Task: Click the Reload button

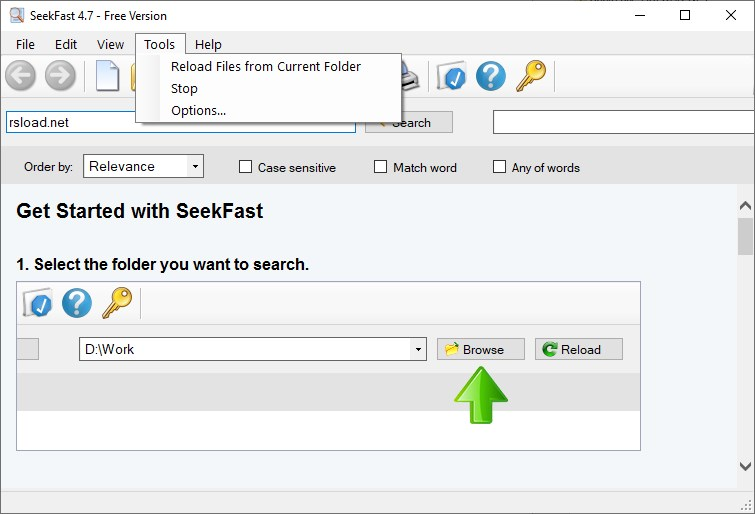Action: coord(579,349)
